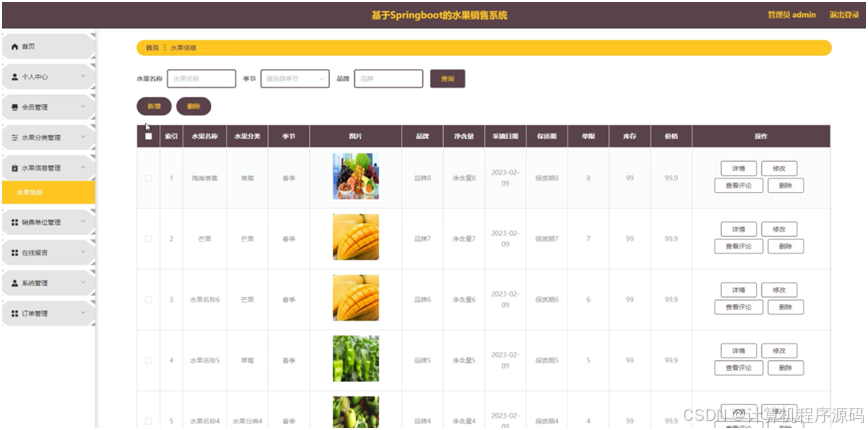Click 管理员 admin in the header

point(792,15)
